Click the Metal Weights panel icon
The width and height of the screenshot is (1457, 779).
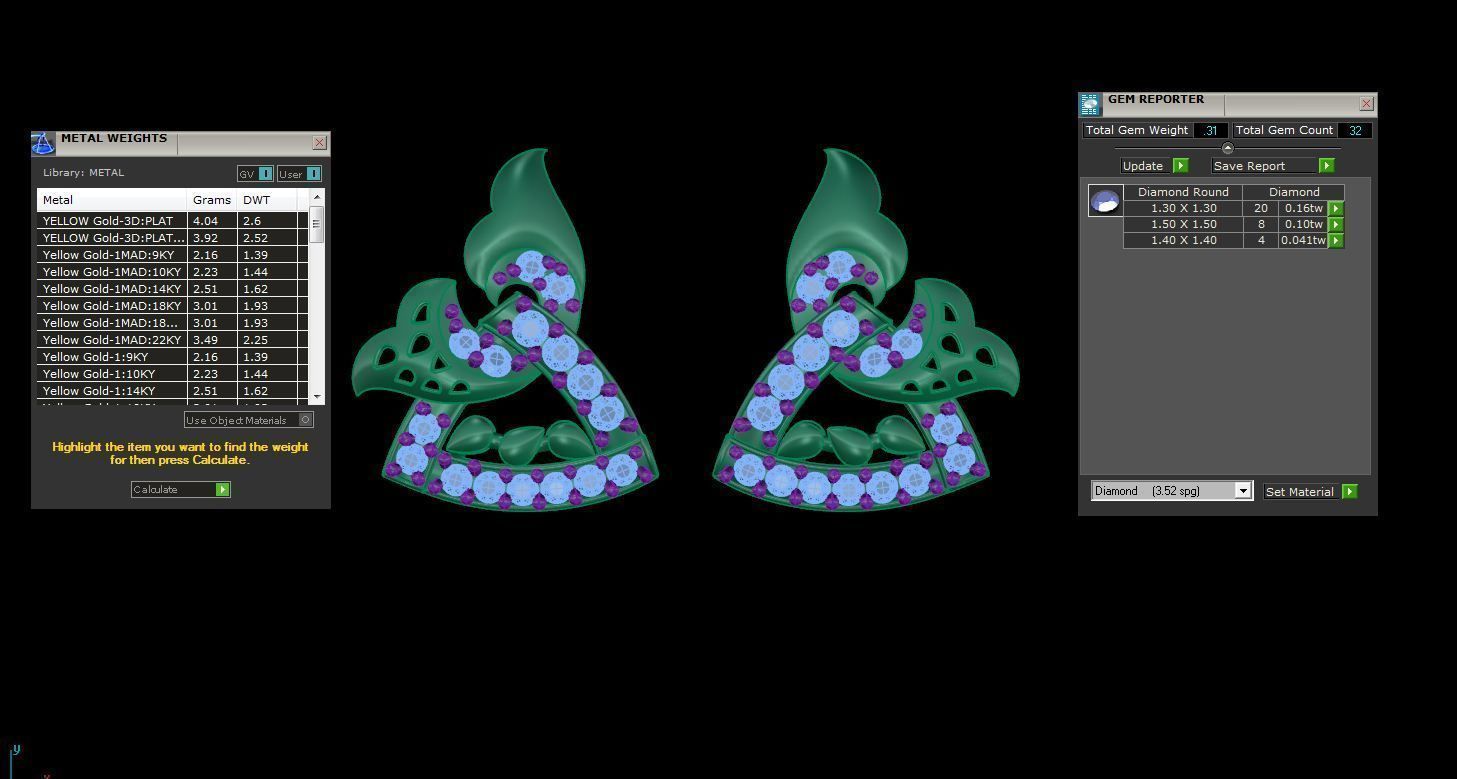tap(42, 144)
